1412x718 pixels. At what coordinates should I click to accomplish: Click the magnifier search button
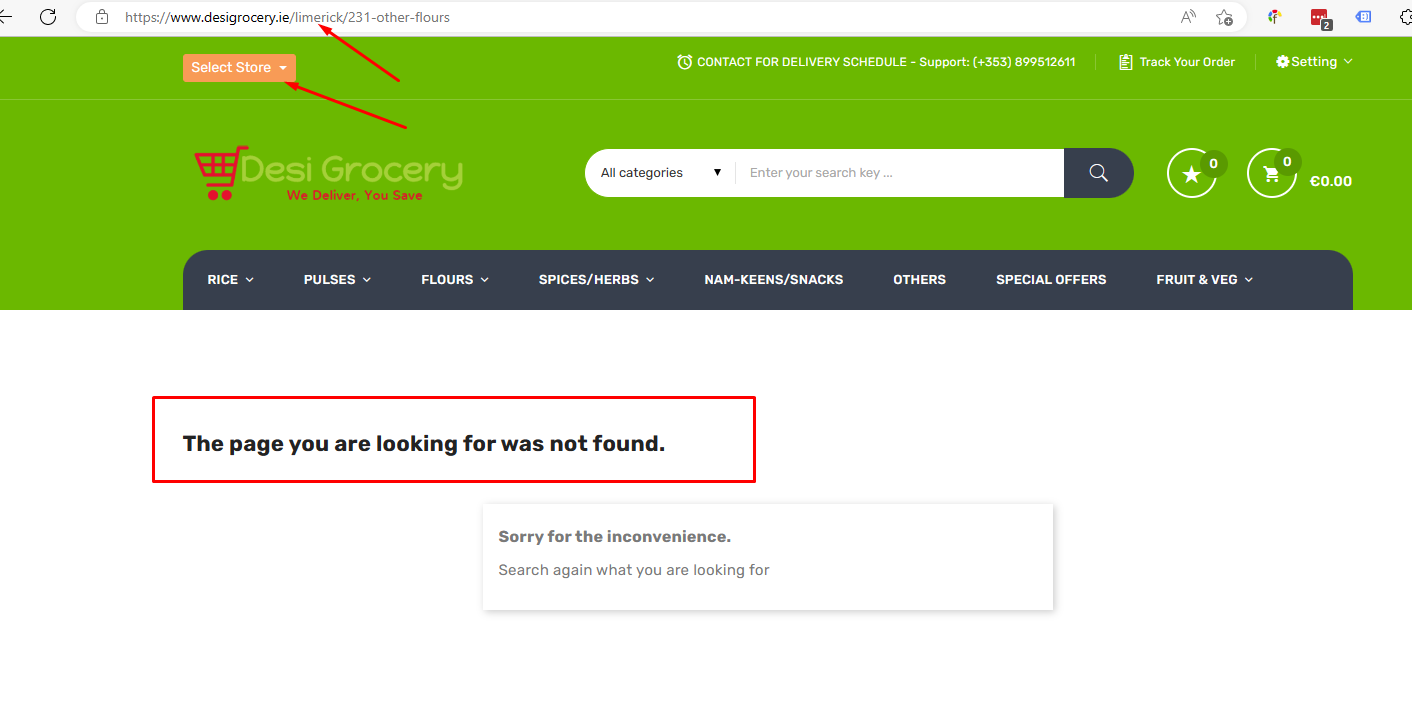[1098, 173]
